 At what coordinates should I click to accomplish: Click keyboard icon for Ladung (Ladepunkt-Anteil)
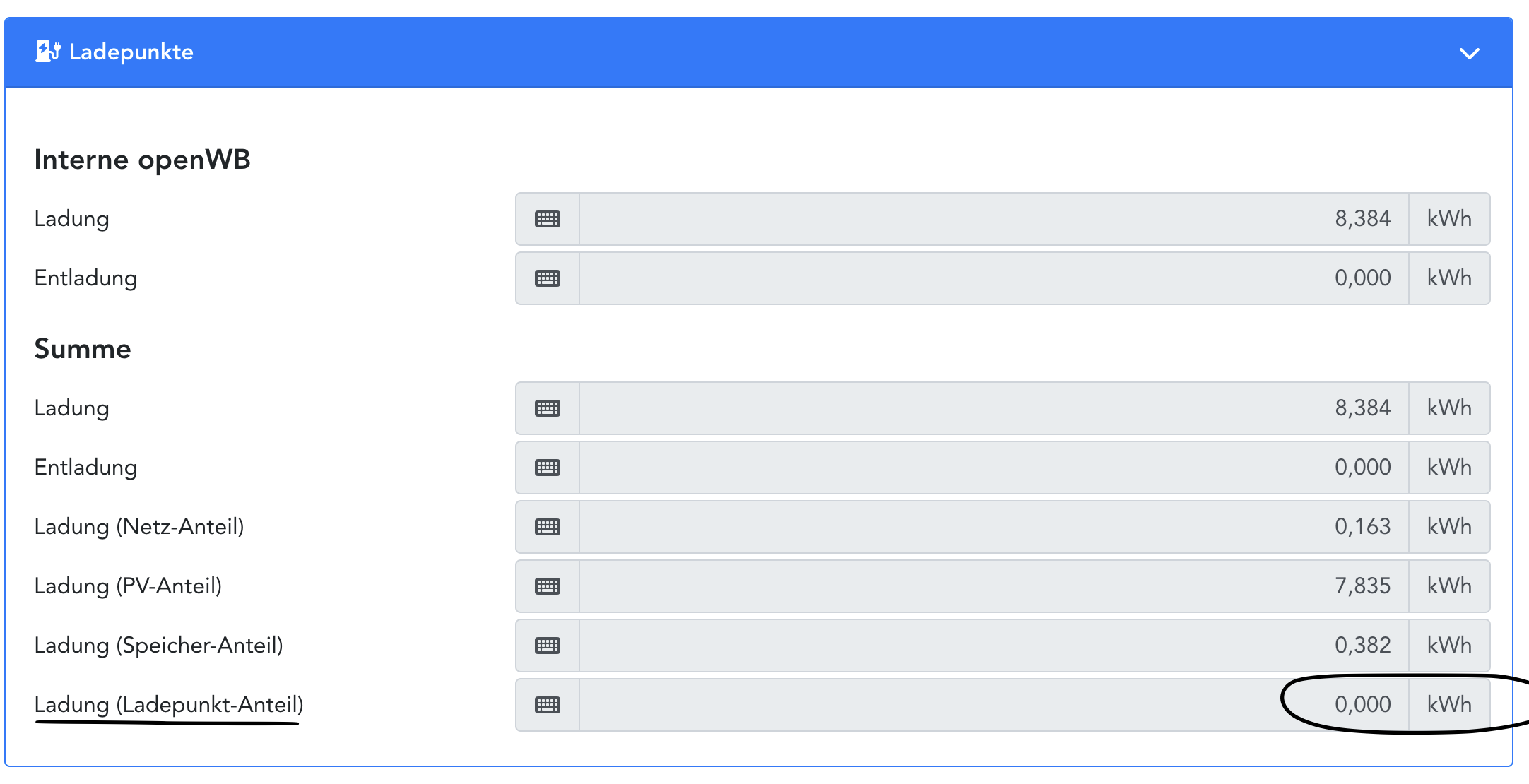(548, 705)
